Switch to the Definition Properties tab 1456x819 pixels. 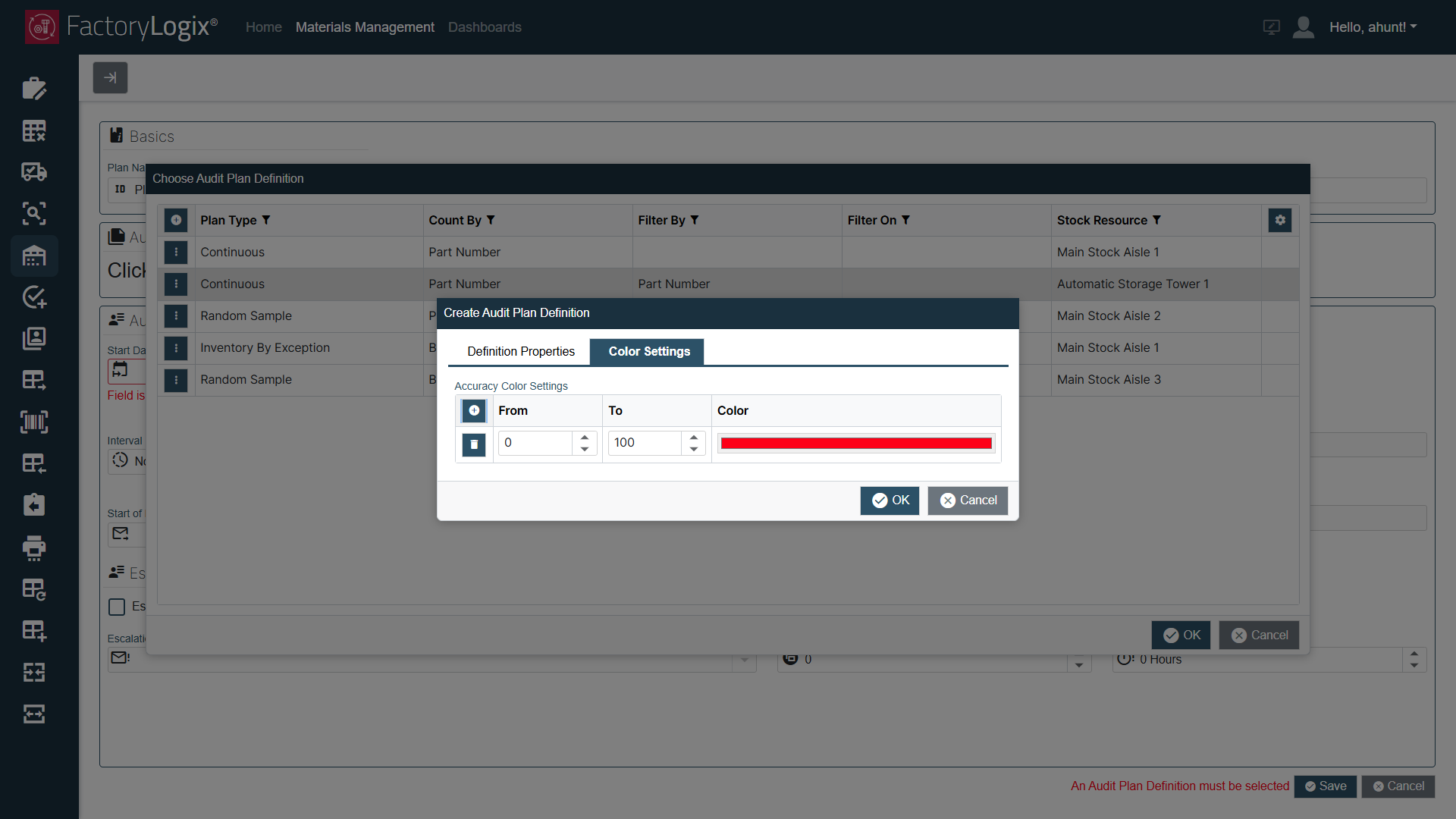coord(521,351)
